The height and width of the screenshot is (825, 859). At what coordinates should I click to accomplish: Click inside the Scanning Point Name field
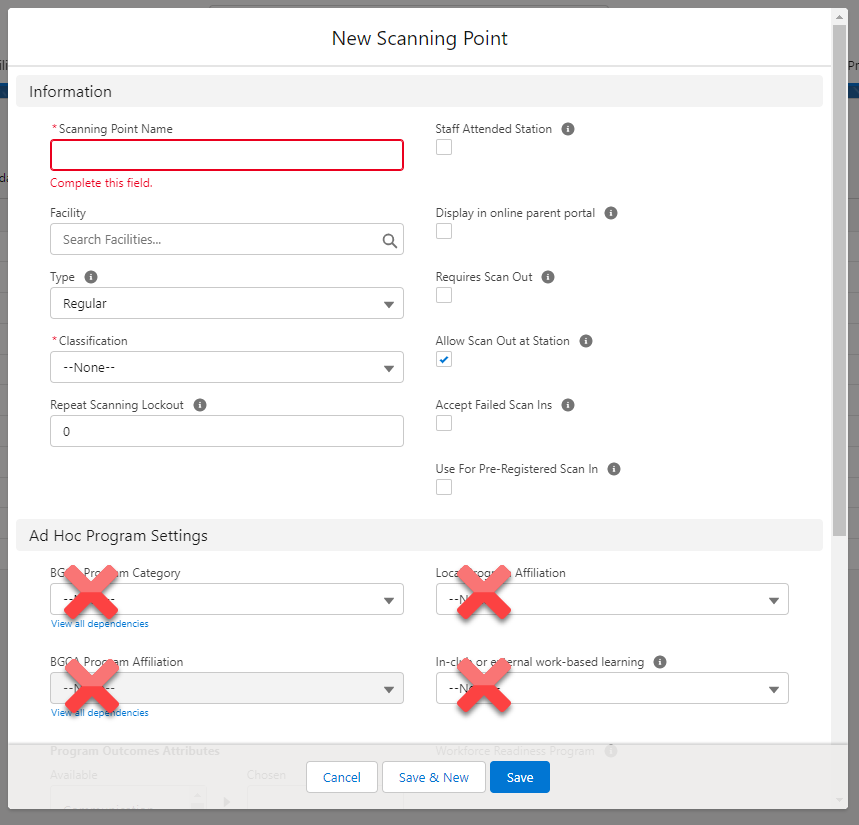[x=226, y=155]
